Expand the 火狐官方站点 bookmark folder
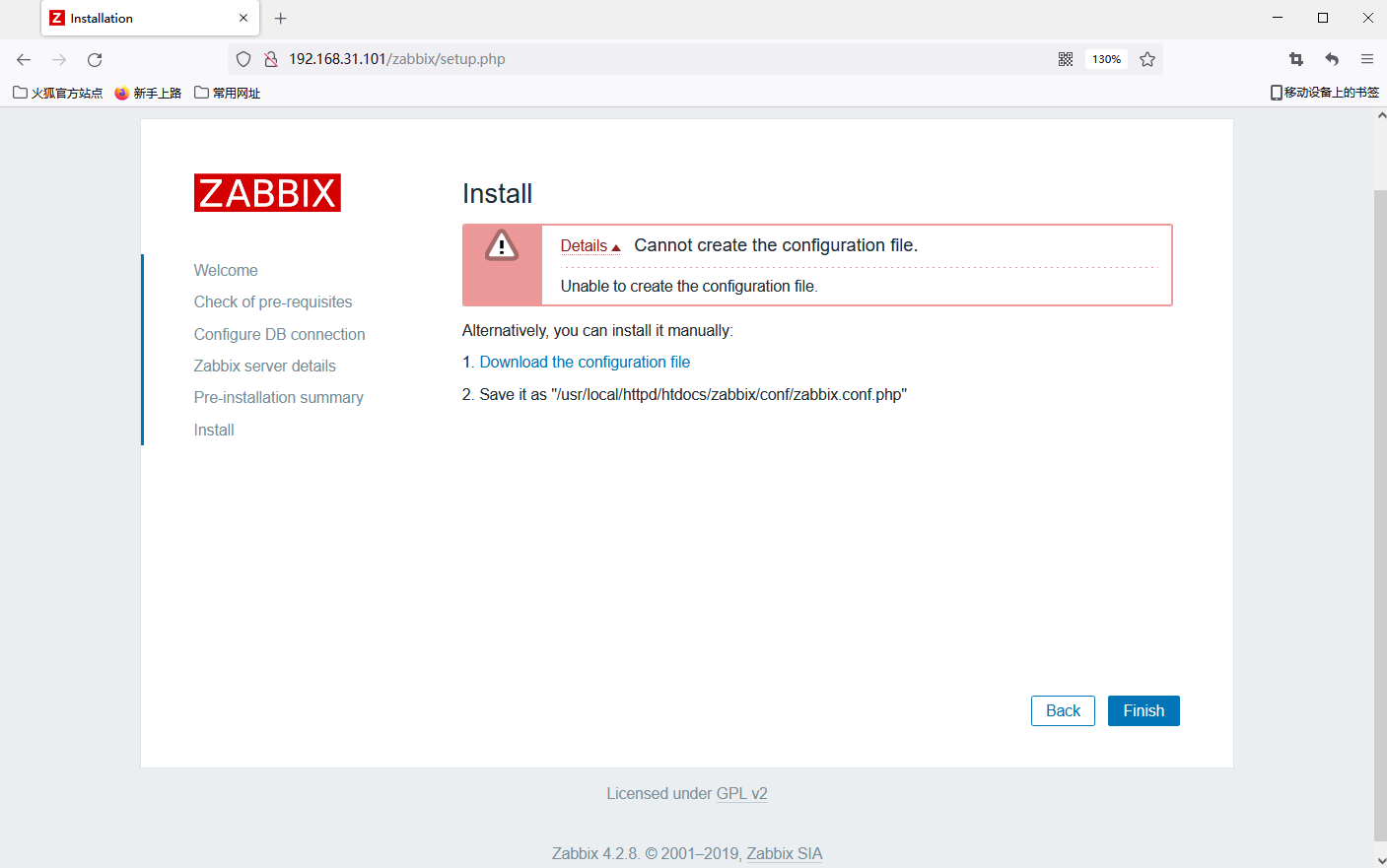The width and height of the screenshot is (1387, 868). tap(56, 92)
